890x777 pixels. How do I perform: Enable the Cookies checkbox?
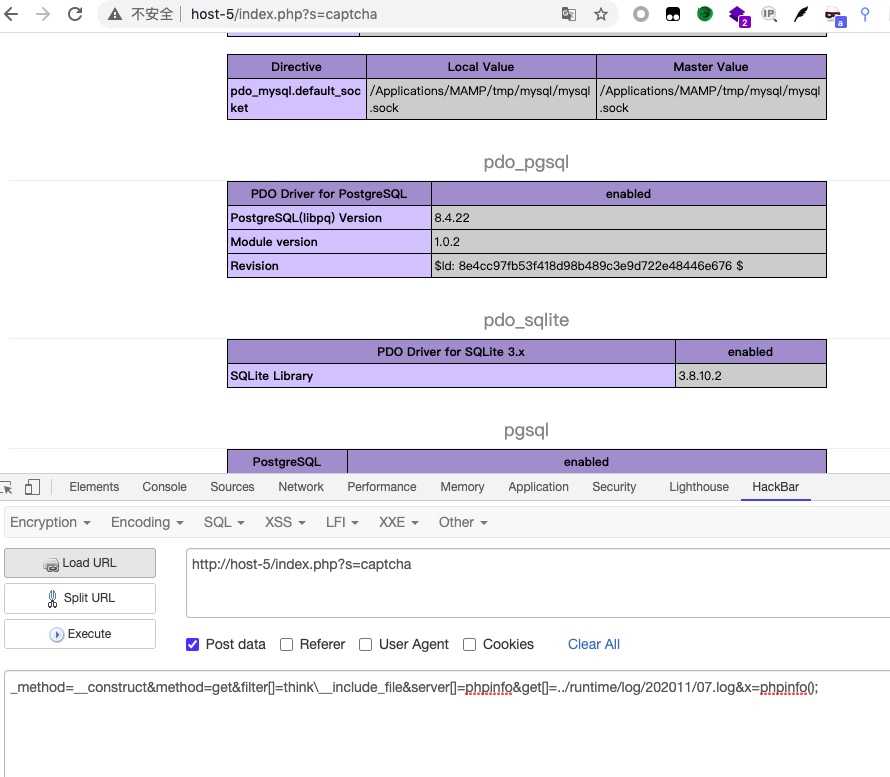(x=469, y=644)
